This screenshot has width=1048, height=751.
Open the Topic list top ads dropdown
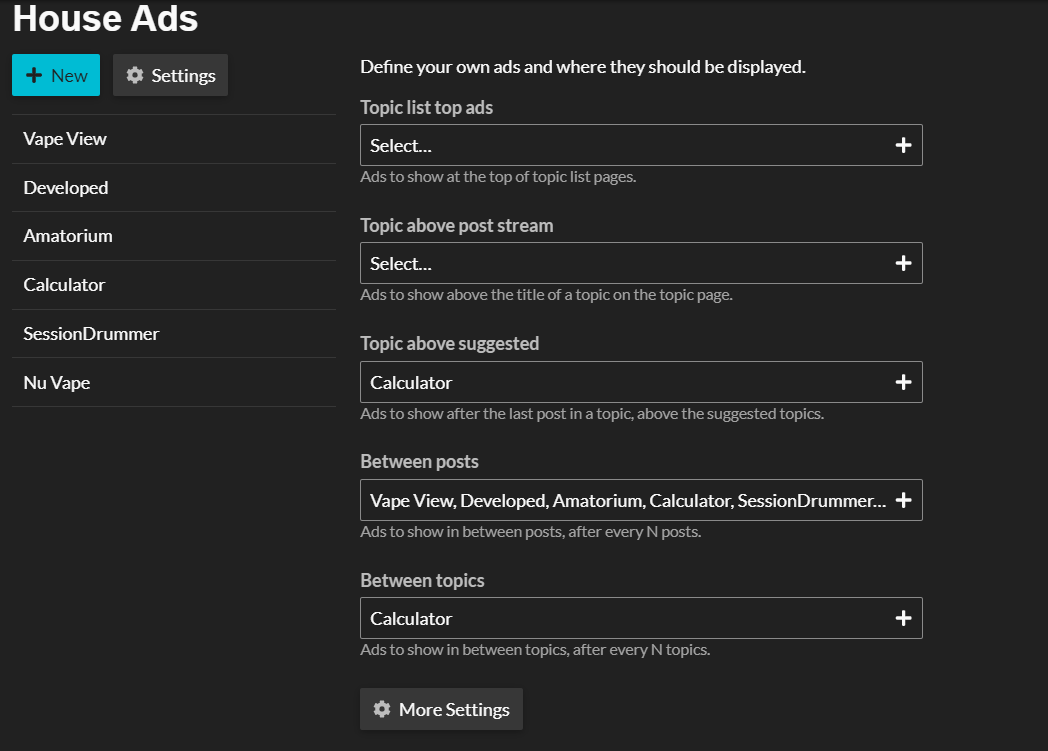(641, 145)
